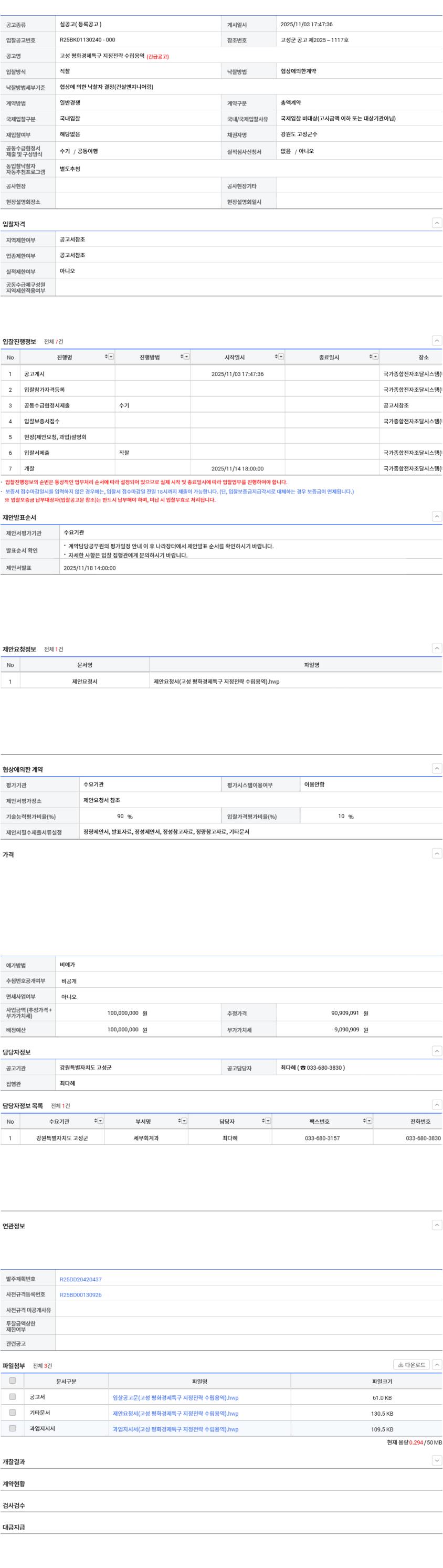Collapse the 연관정보 section with its chevron
443x1568 pixels.
pos(436,1225)
